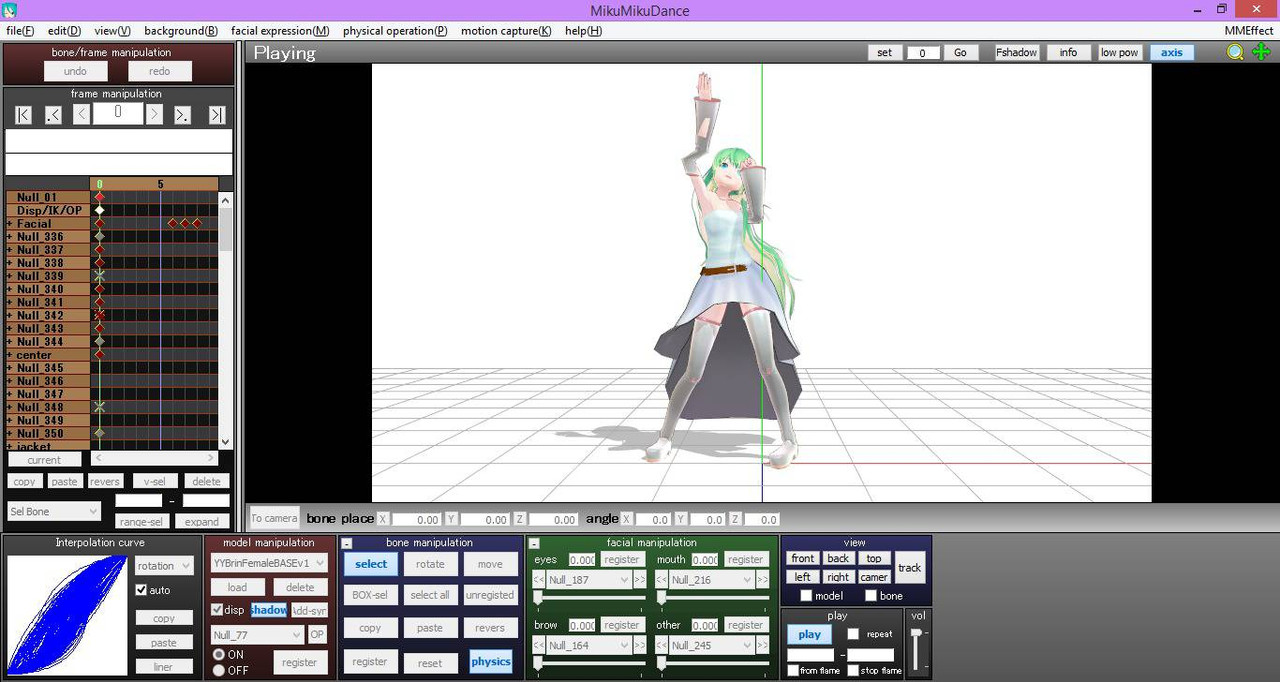Open the Sel Bone dropdown

[x=54, y=512]
